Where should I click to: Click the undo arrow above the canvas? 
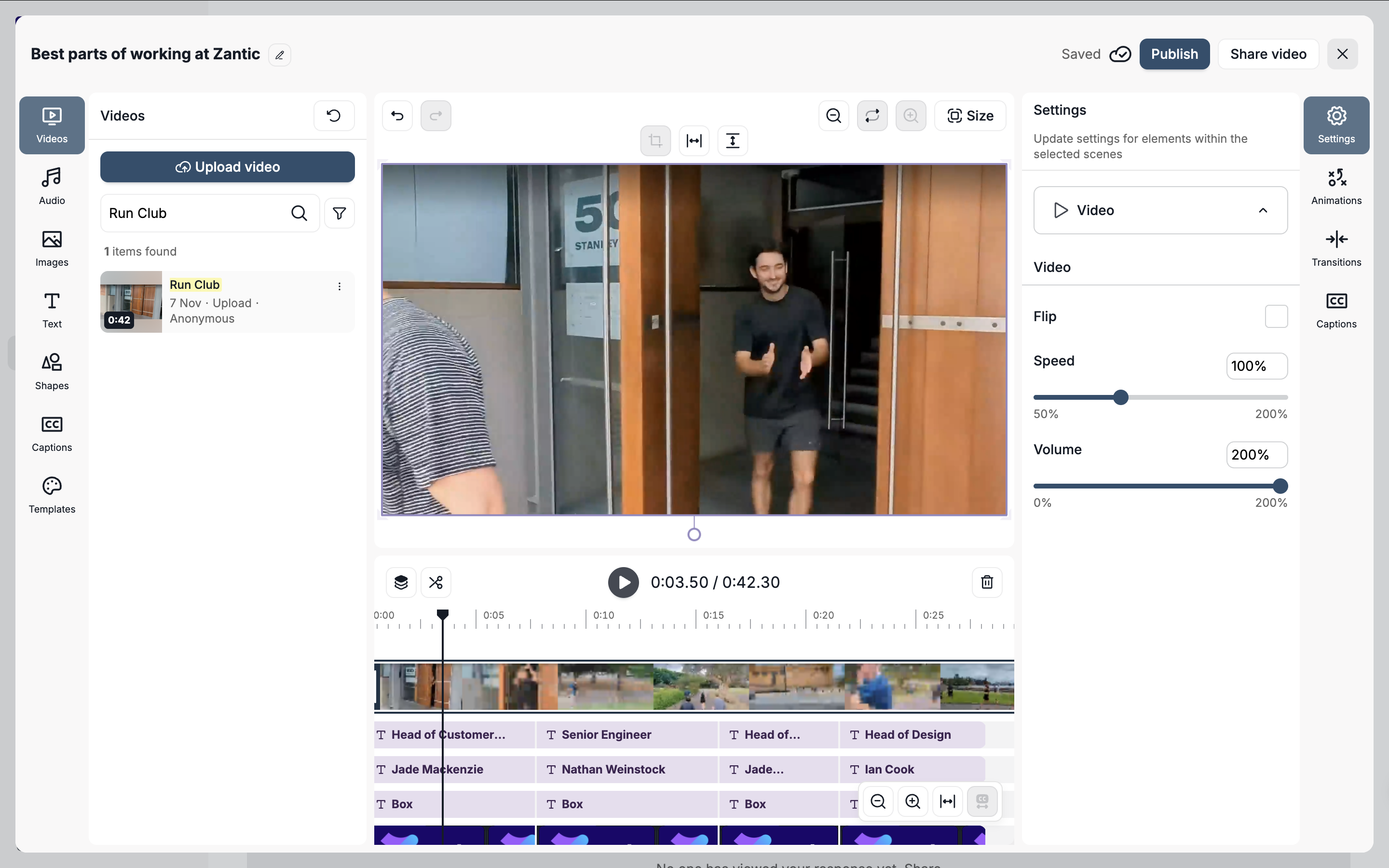[x=397, y=116]
